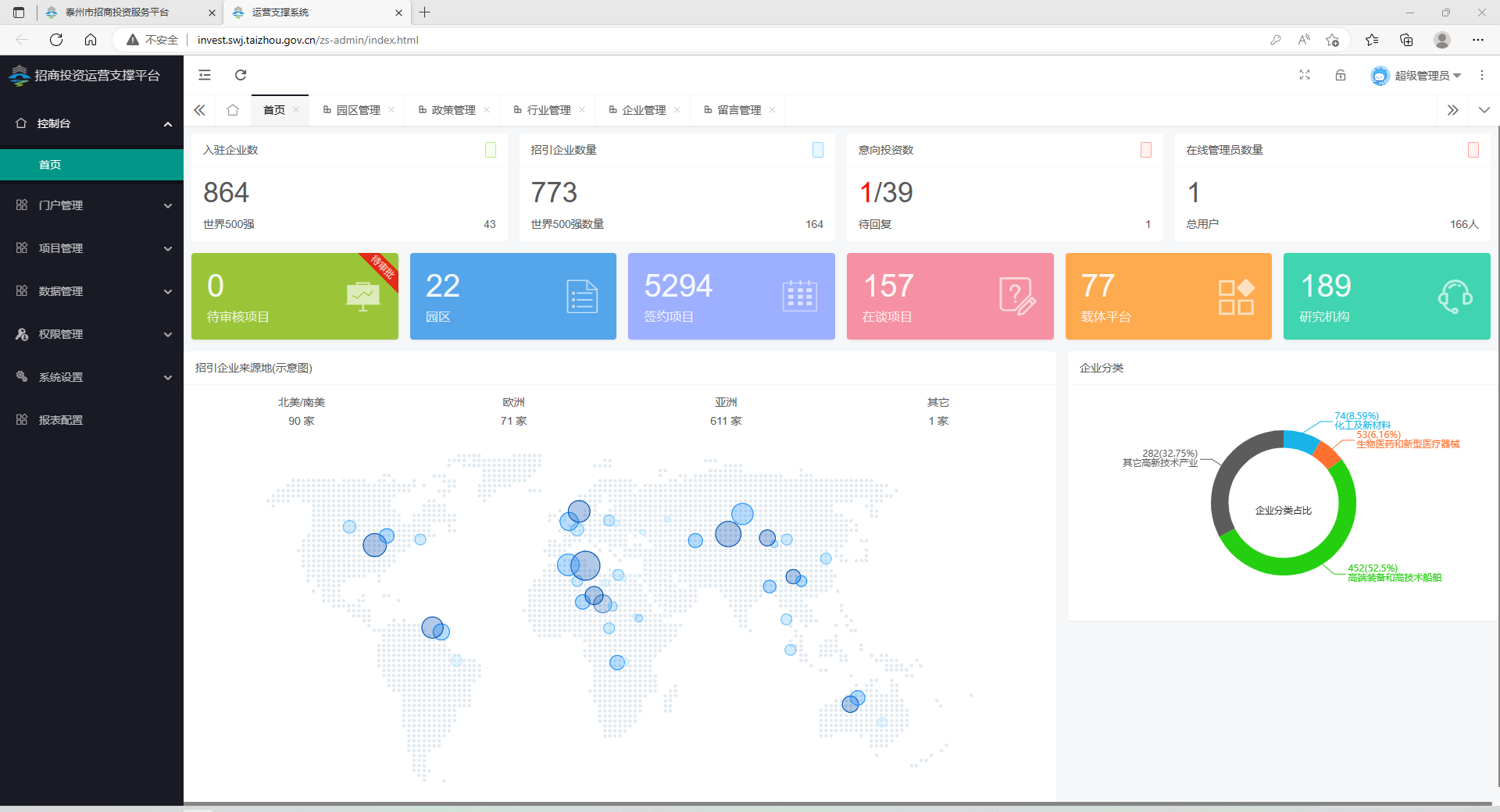Expand the 系统设置 sidebar menu
Image resolution: width=1500 pixels, height=812 pixels.
91,377
